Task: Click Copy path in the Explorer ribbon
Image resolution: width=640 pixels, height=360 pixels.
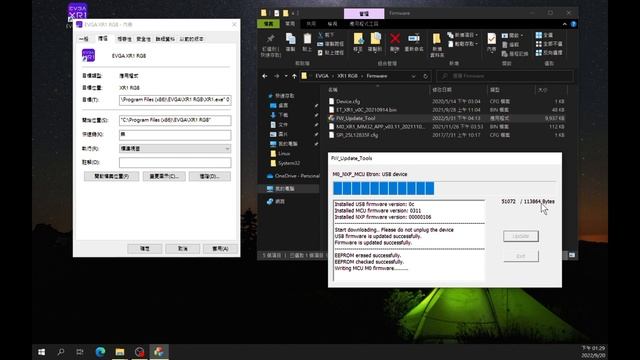Action: (x=331, y=44)
